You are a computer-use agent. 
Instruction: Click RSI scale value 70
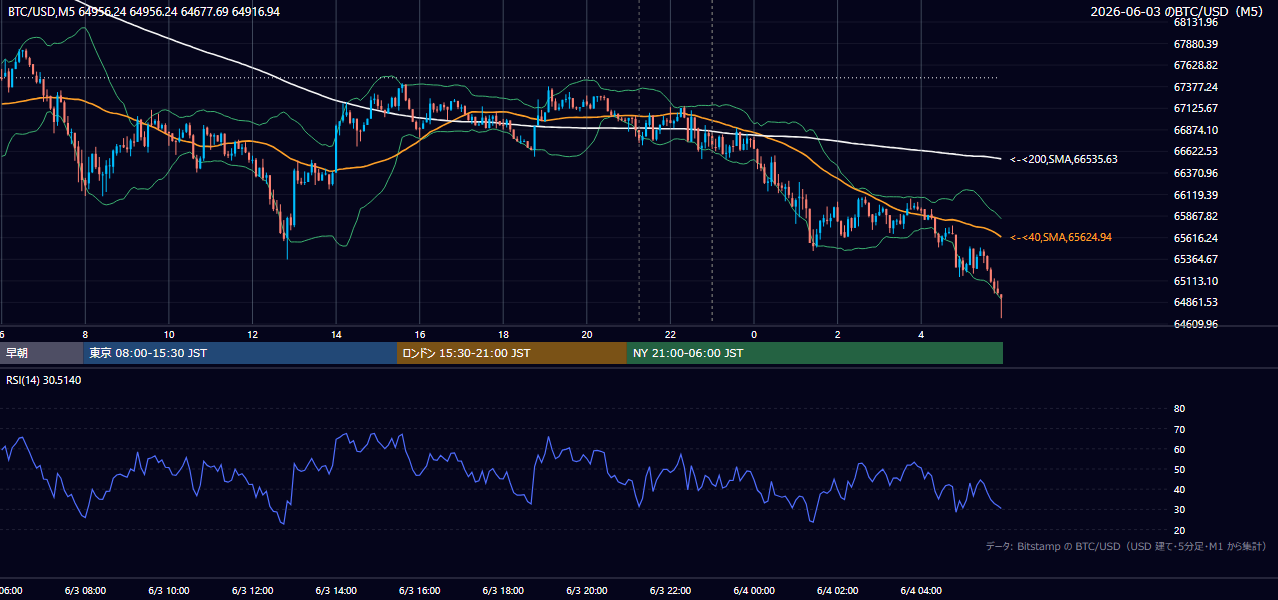(1179, 429)
